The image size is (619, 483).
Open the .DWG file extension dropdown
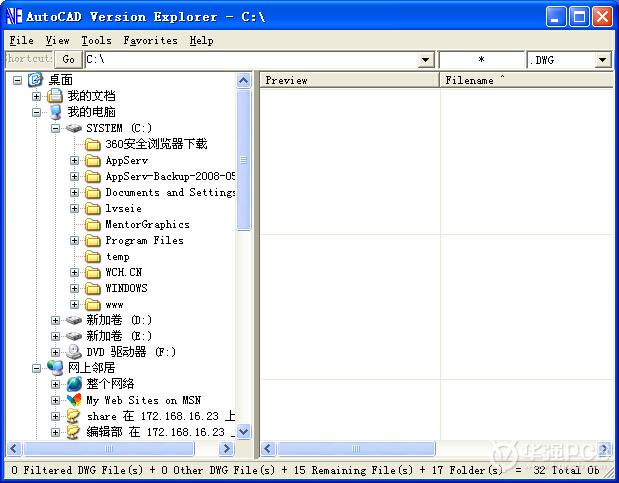click(602, 60)
